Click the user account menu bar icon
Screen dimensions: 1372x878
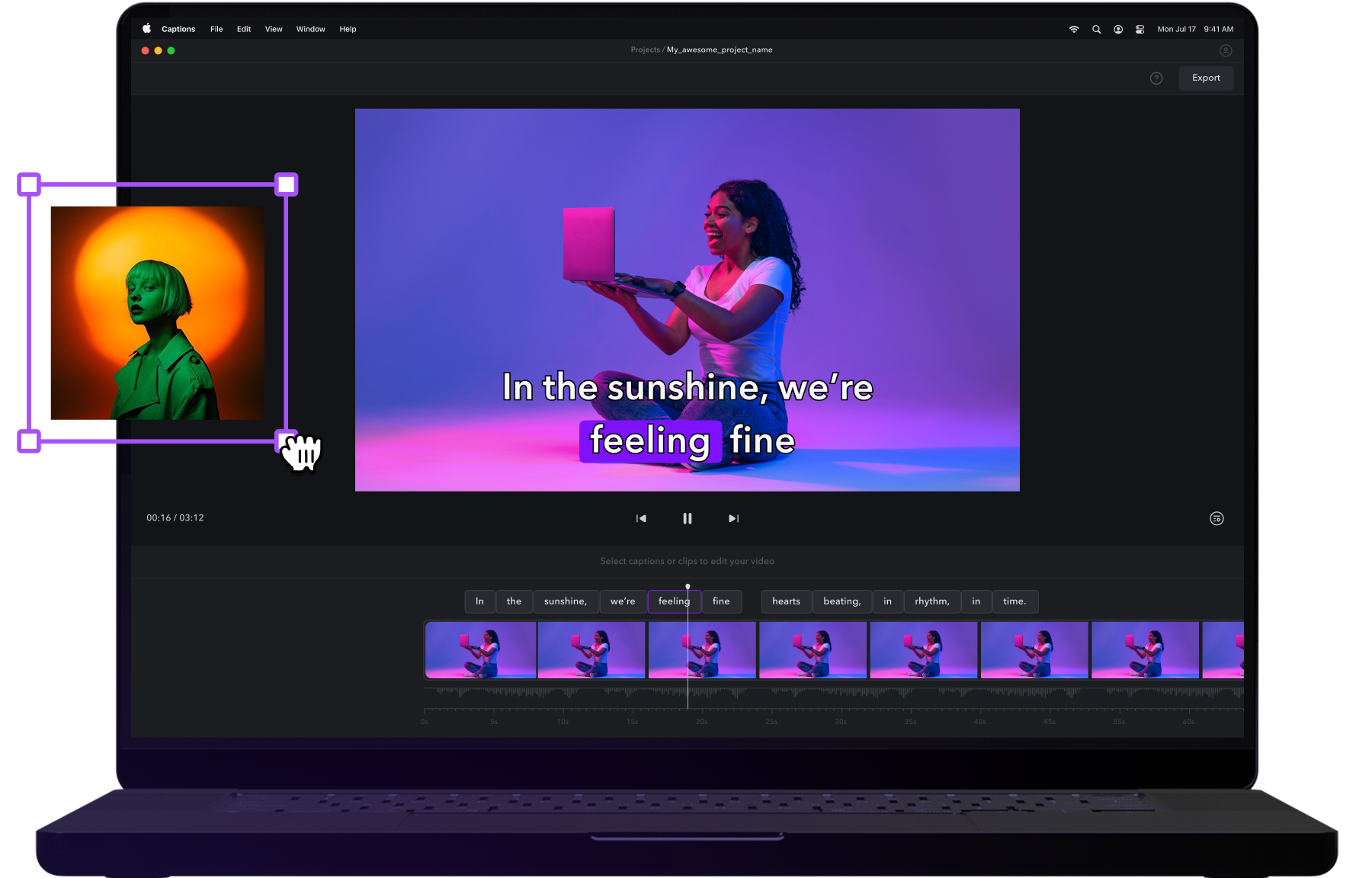coord(1118,29)
